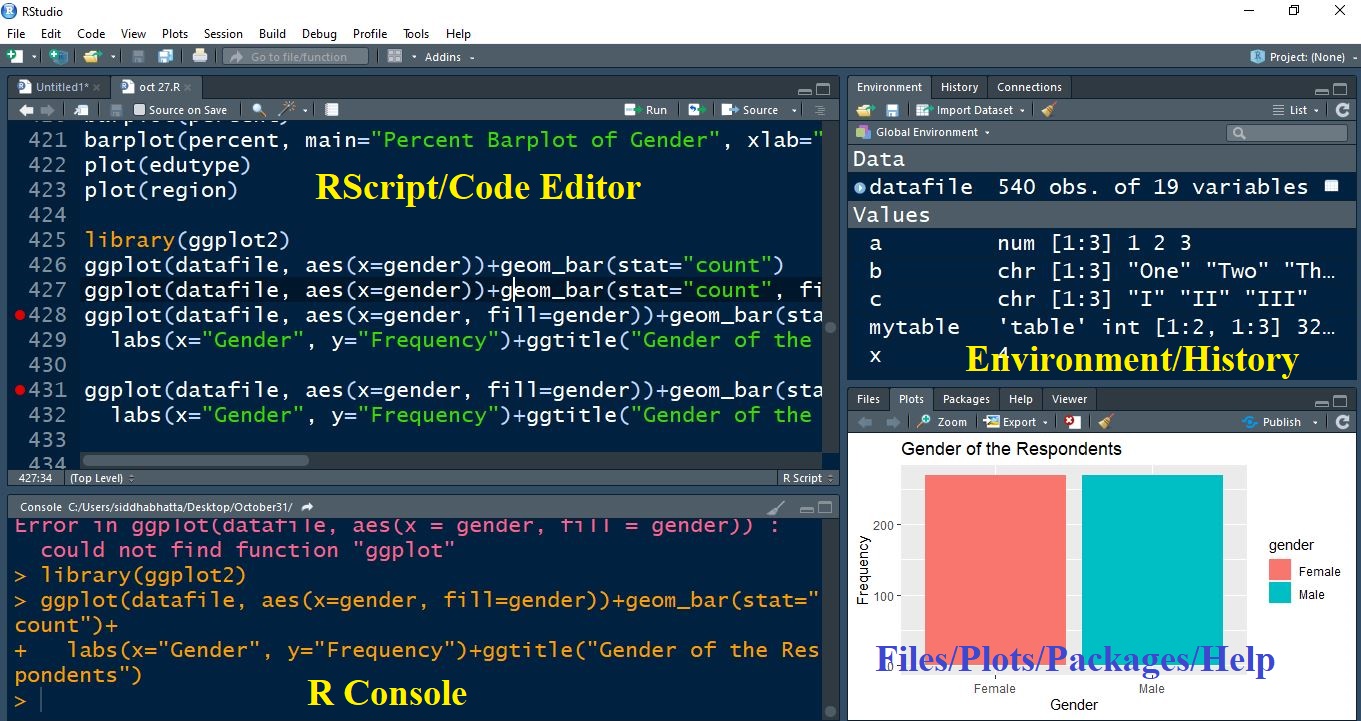Open the Source button options dropdown arrow

pyautogui.click(x=795, y=111)
